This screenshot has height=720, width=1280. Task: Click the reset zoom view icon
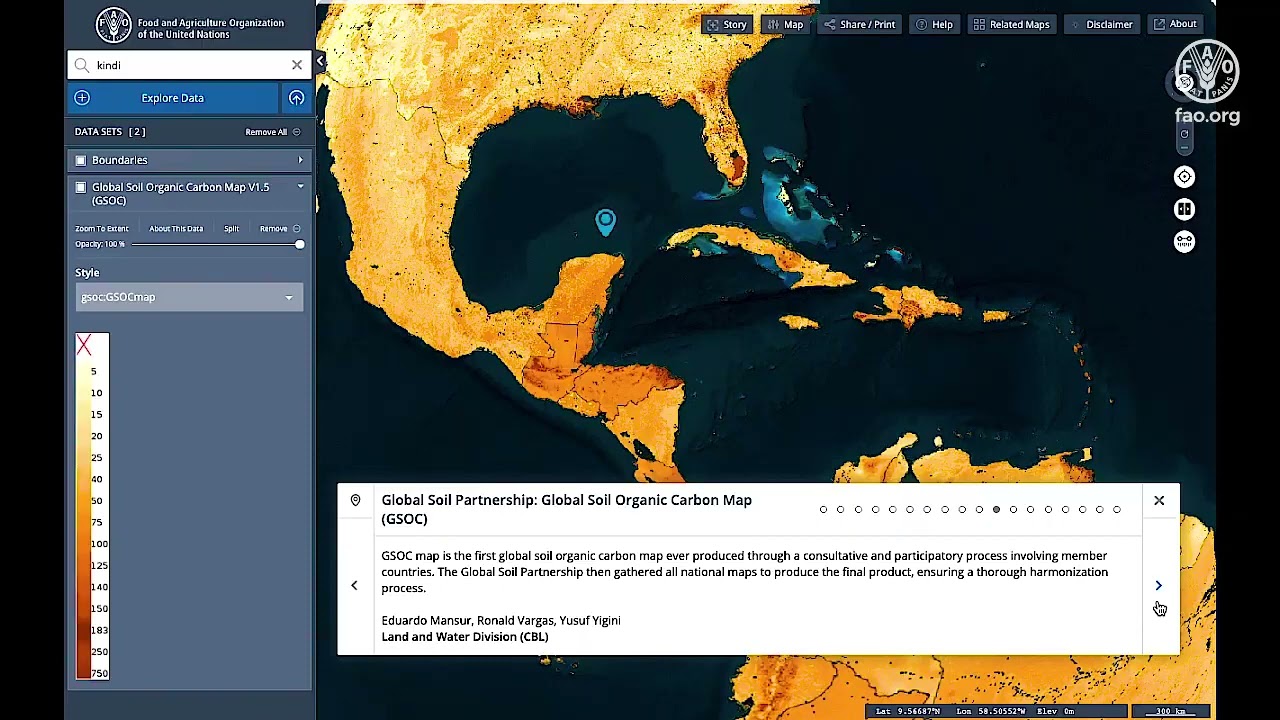click(x=1184, y=134)
